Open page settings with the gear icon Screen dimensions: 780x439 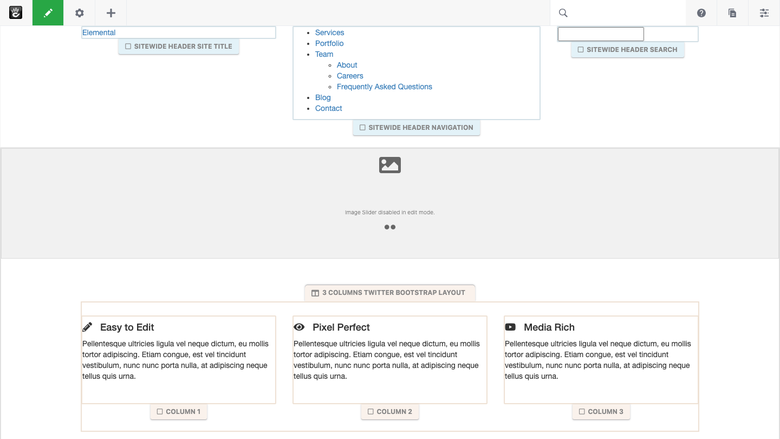[79, 13]
